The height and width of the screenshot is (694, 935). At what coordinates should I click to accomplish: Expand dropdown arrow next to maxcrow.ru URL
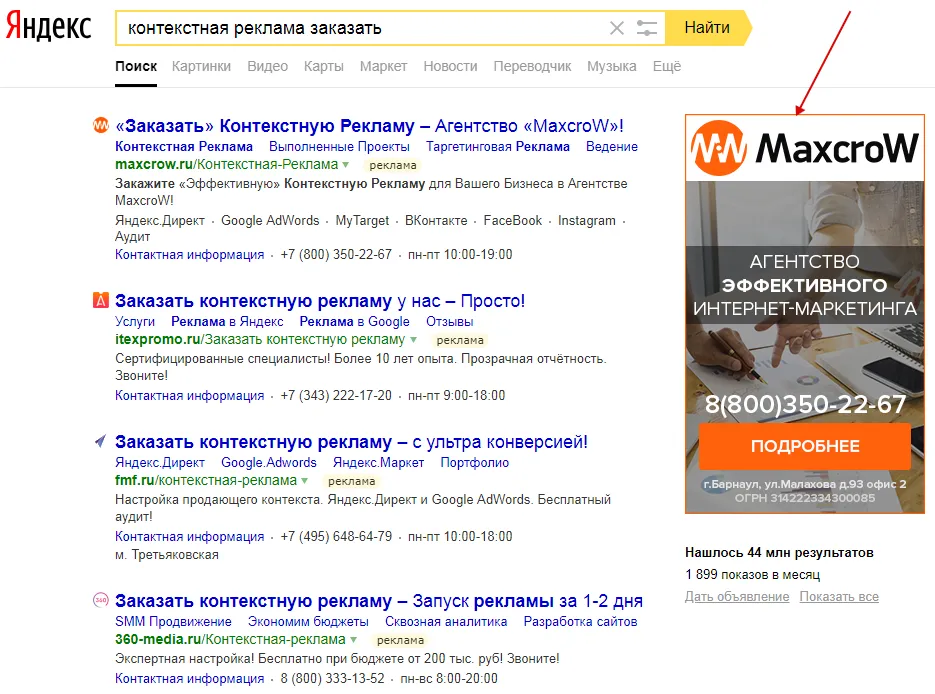(345, 164)
